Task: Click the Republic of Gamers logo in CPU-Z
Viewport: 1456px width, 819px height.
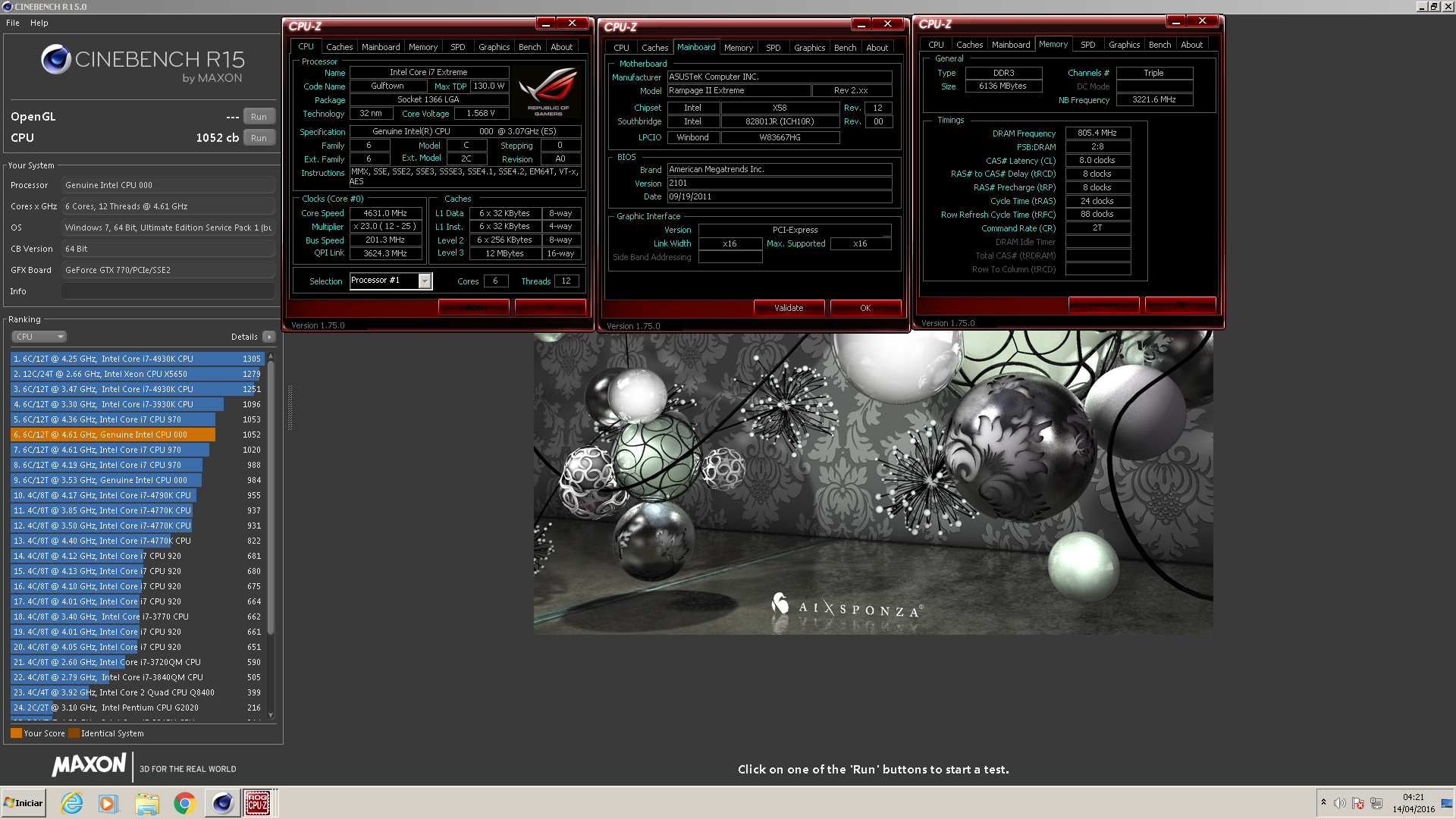Action: coord(548,90)
